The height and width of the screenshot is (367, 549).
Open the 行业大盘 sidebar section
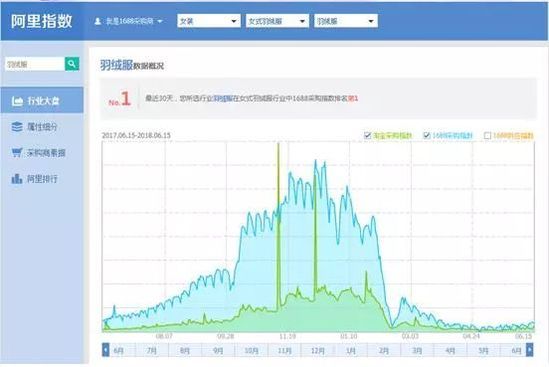[x=42, y=101]
